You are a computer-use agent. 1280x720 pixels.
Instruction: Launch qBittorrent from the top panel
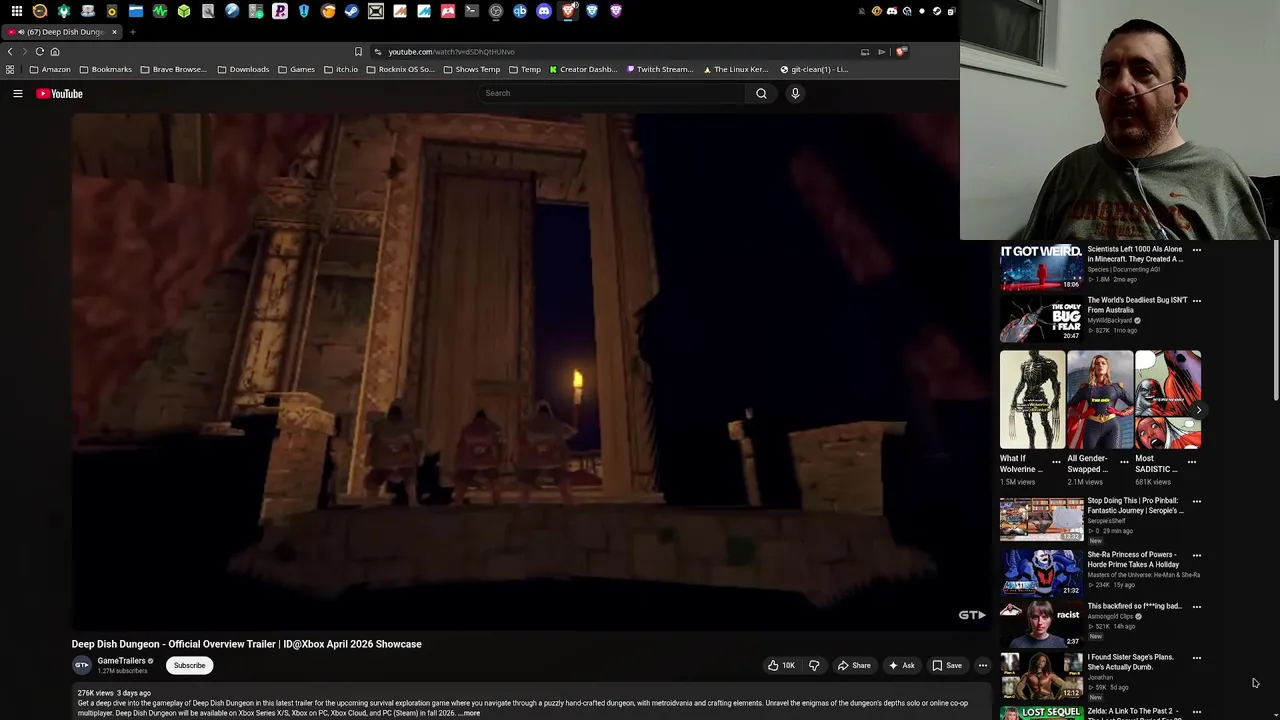point(520,11)
